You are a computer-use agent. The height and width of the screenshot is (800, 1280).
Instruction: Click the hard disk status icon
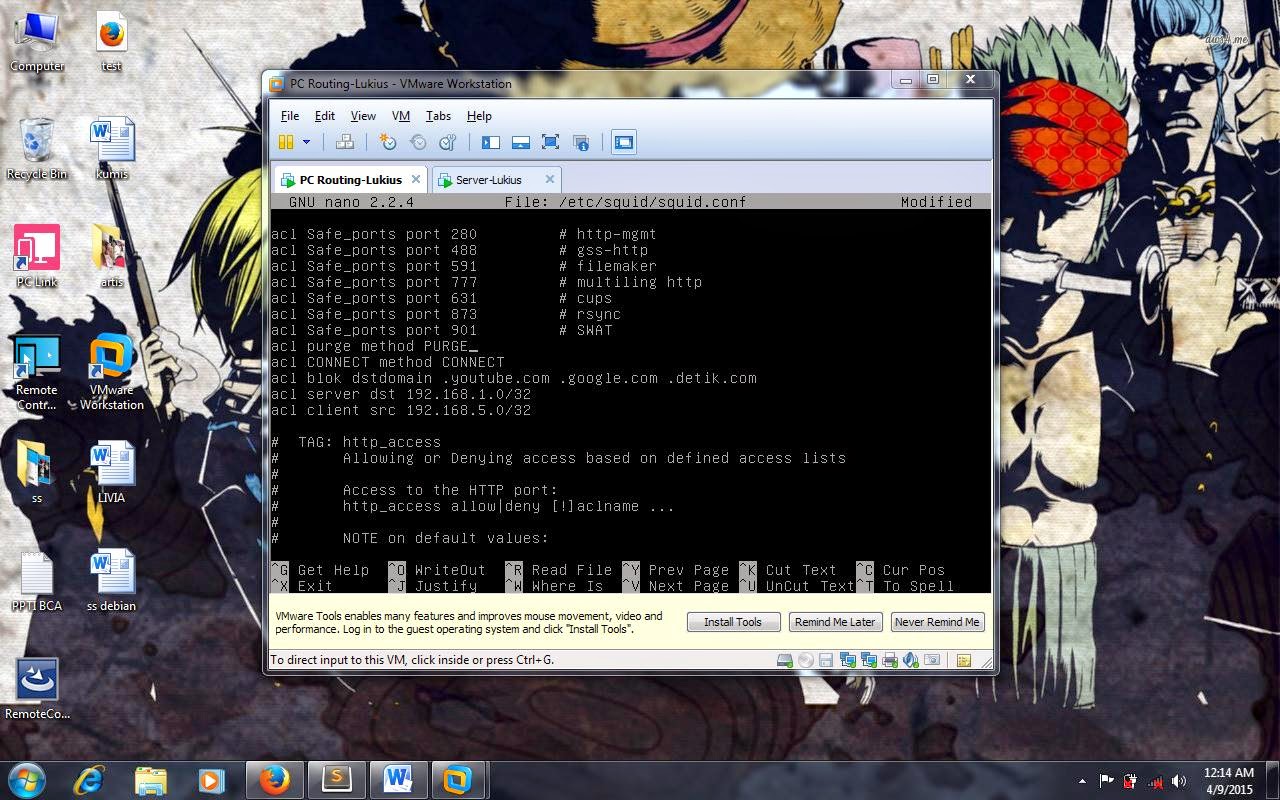coord(785,660)
